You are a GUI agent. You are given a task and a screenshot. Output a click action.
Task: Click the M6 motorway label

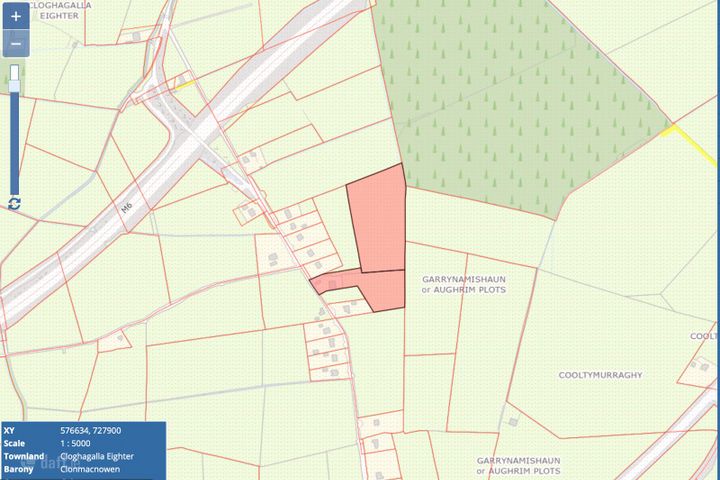pos(127,209)
